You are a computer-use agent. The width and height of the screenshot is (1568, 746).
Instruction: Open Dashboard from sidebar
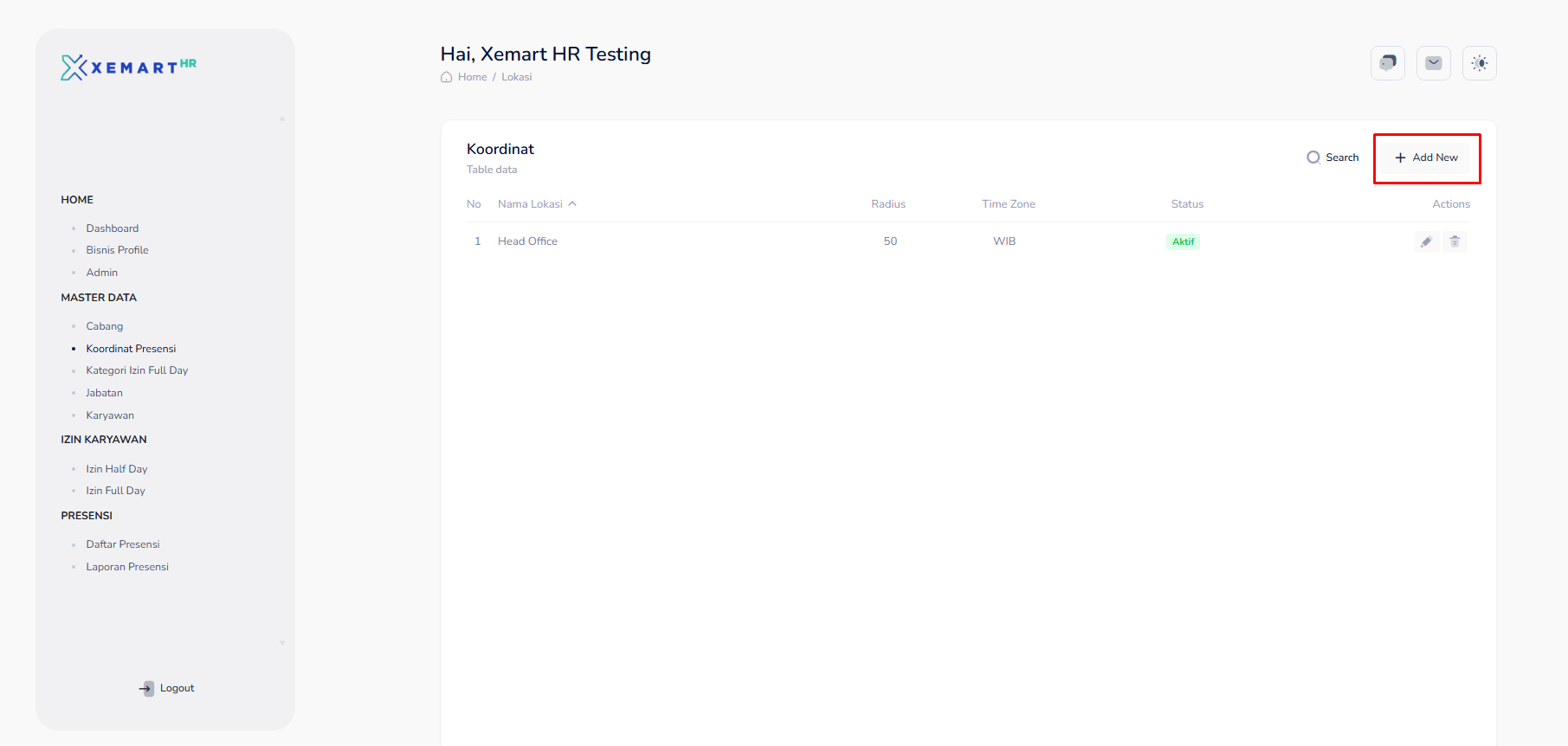pos(113,228)
